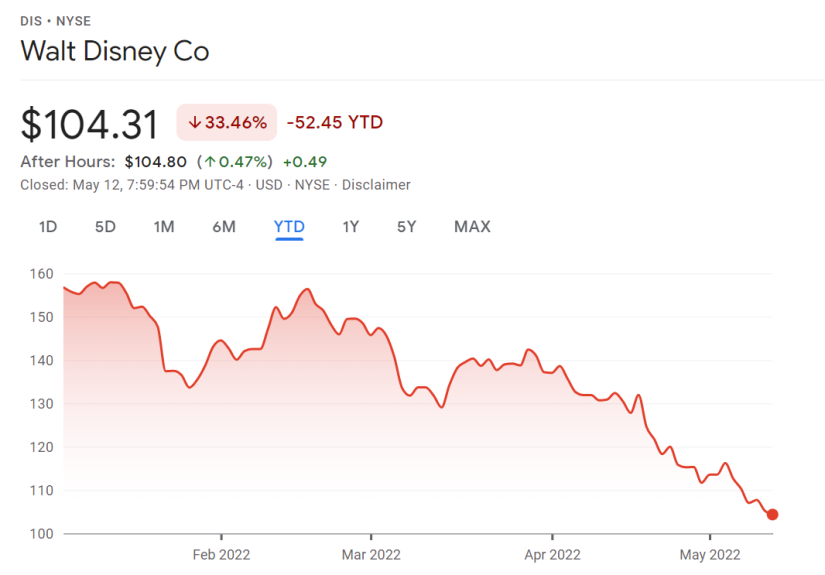
Task: Click the $104.31 closing price
Action: pos(90,125)
